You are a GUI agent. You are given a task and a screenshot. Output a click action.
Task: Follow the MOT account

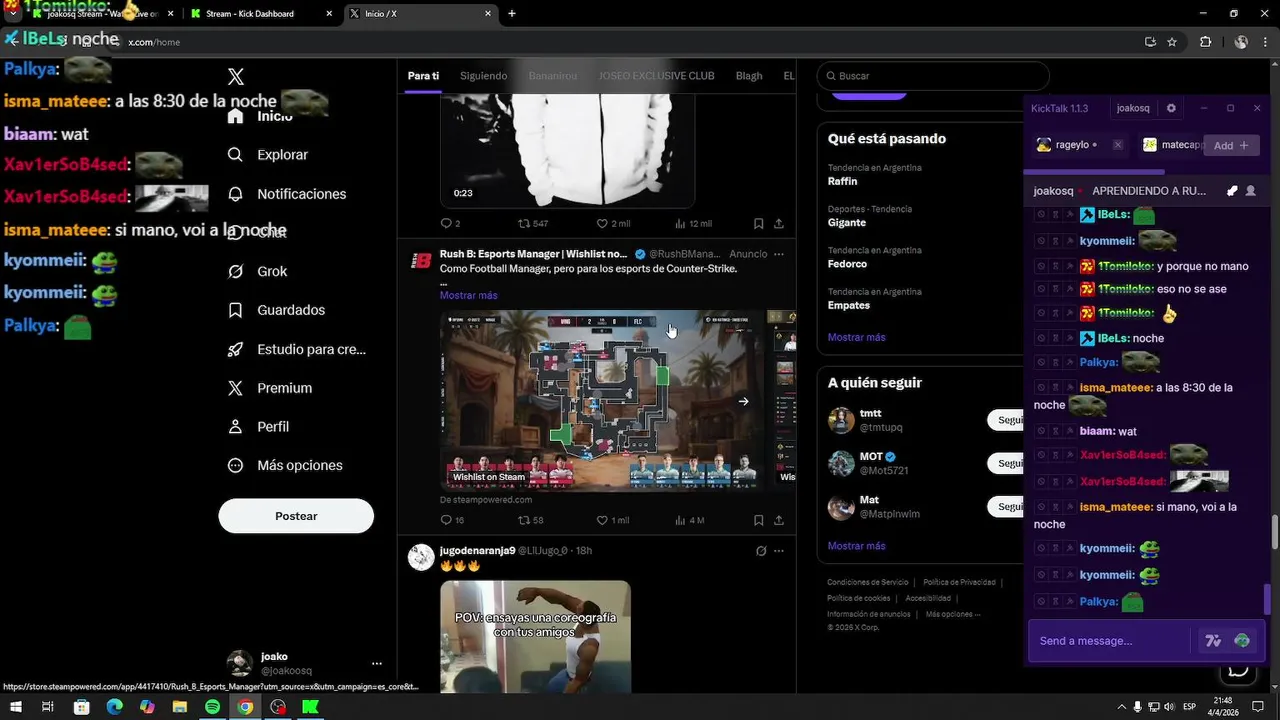pos(1006,463)
